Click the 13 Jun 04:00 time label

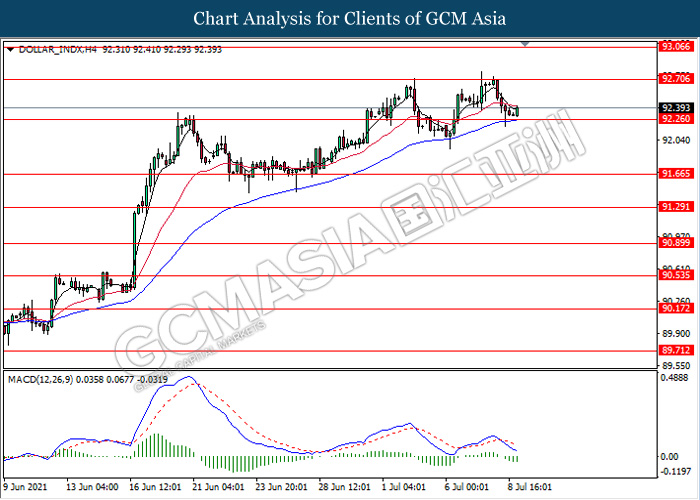[92, 487]
